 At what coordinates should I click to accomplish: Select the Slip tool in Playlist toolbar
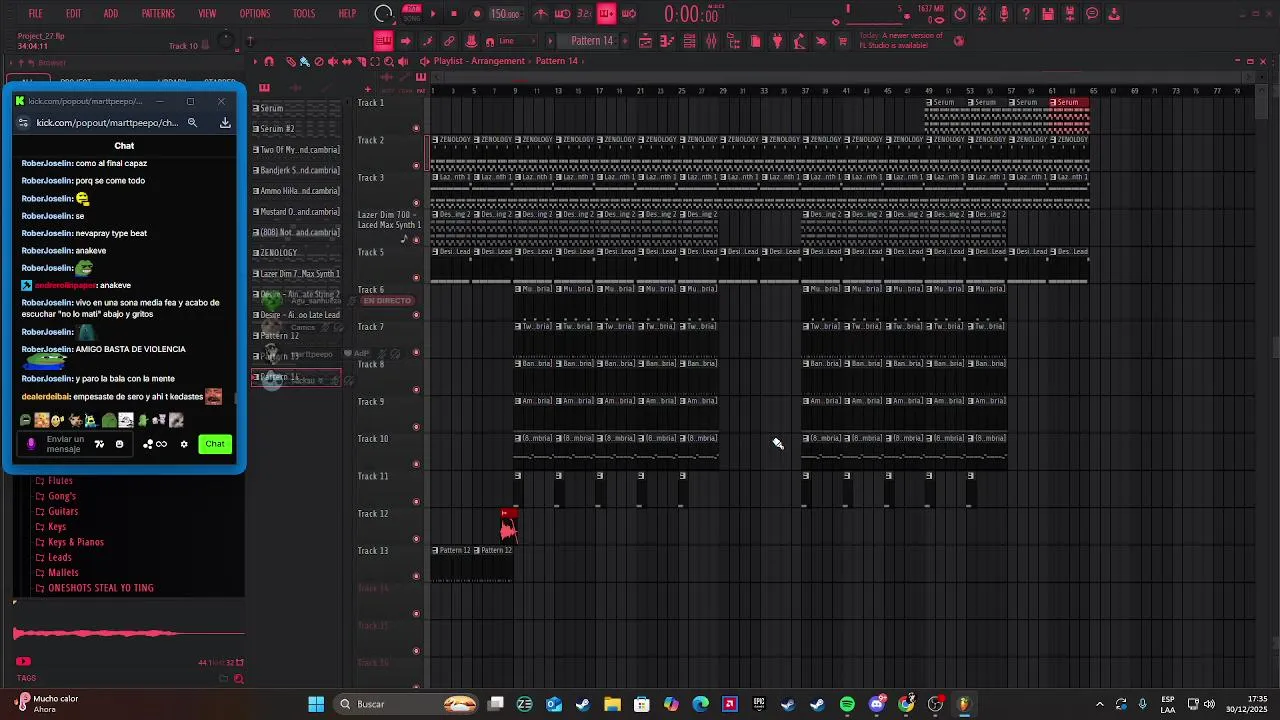pos(347,62)
